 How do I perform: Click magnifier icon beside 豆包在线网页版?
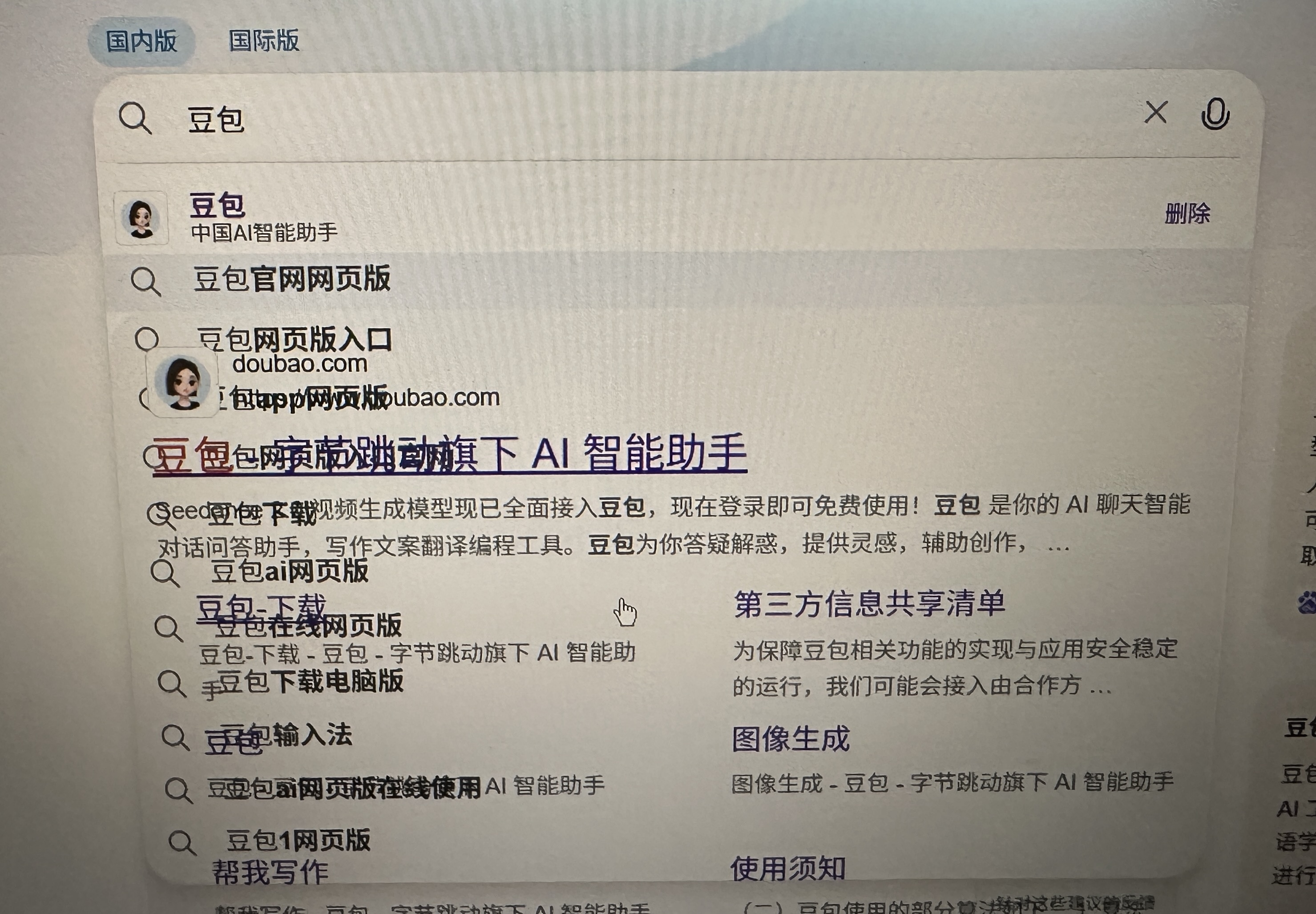169,628
